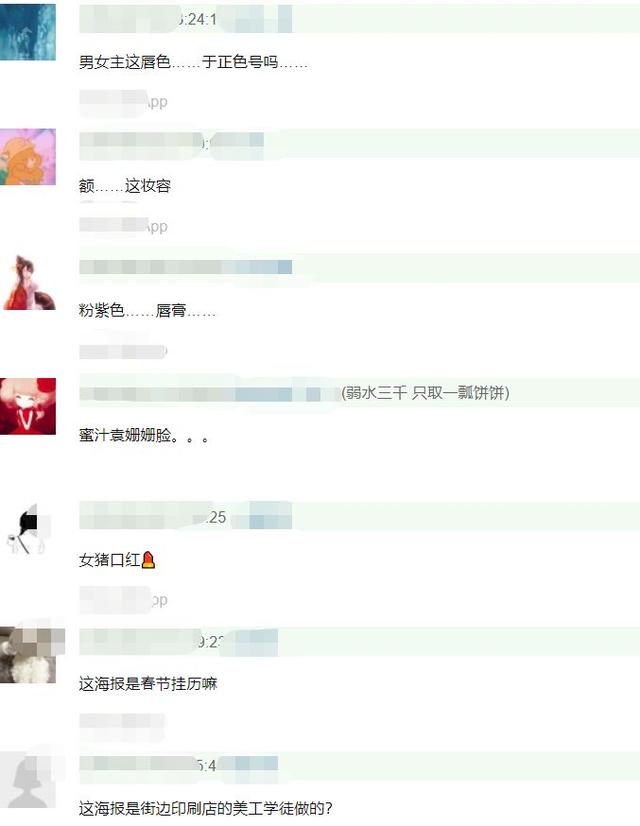
Task: Click the orange-haired cartoon girl avatar
Action: tap(28, 157)
